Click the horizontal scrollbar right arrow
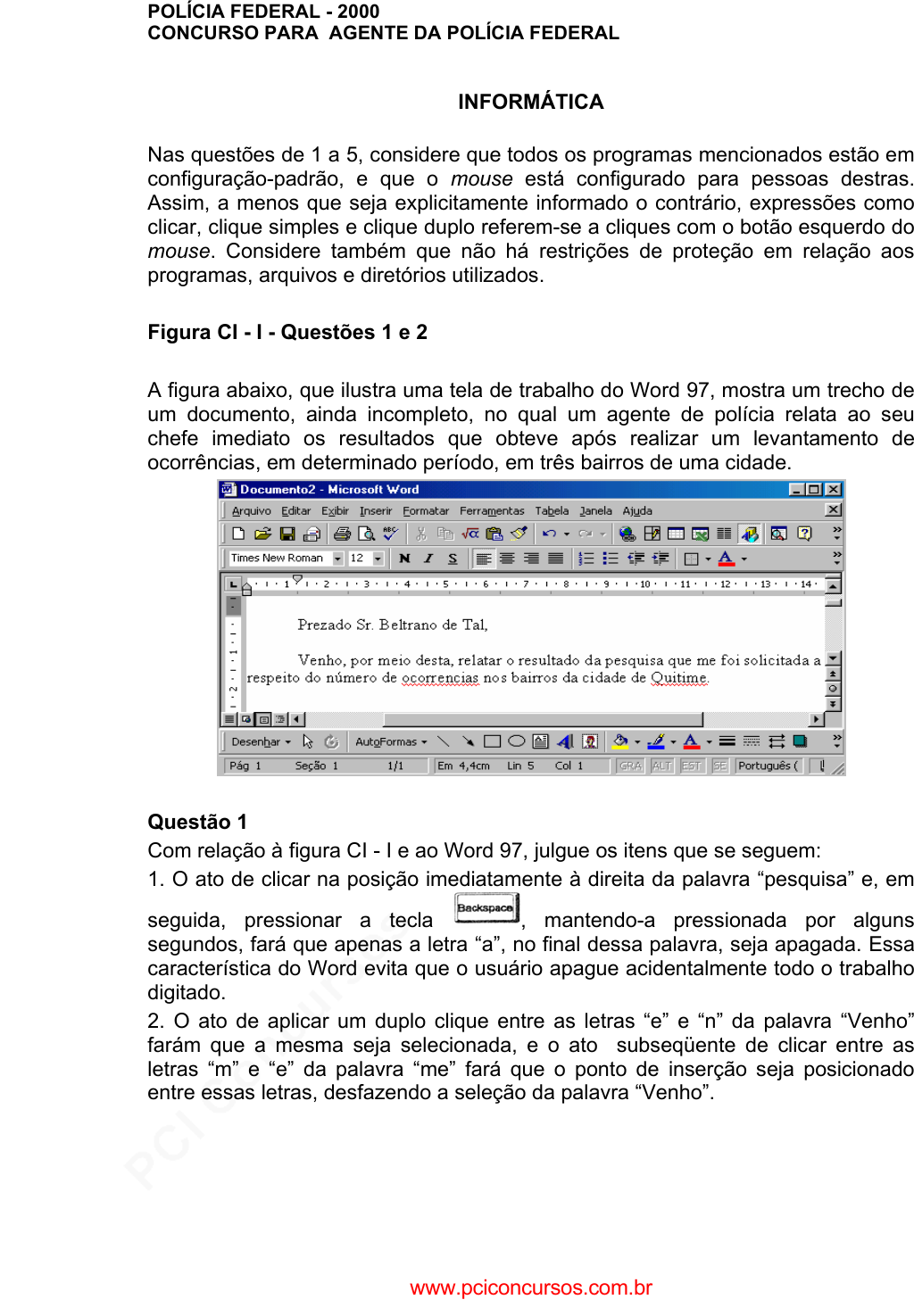 pos(816,719)
